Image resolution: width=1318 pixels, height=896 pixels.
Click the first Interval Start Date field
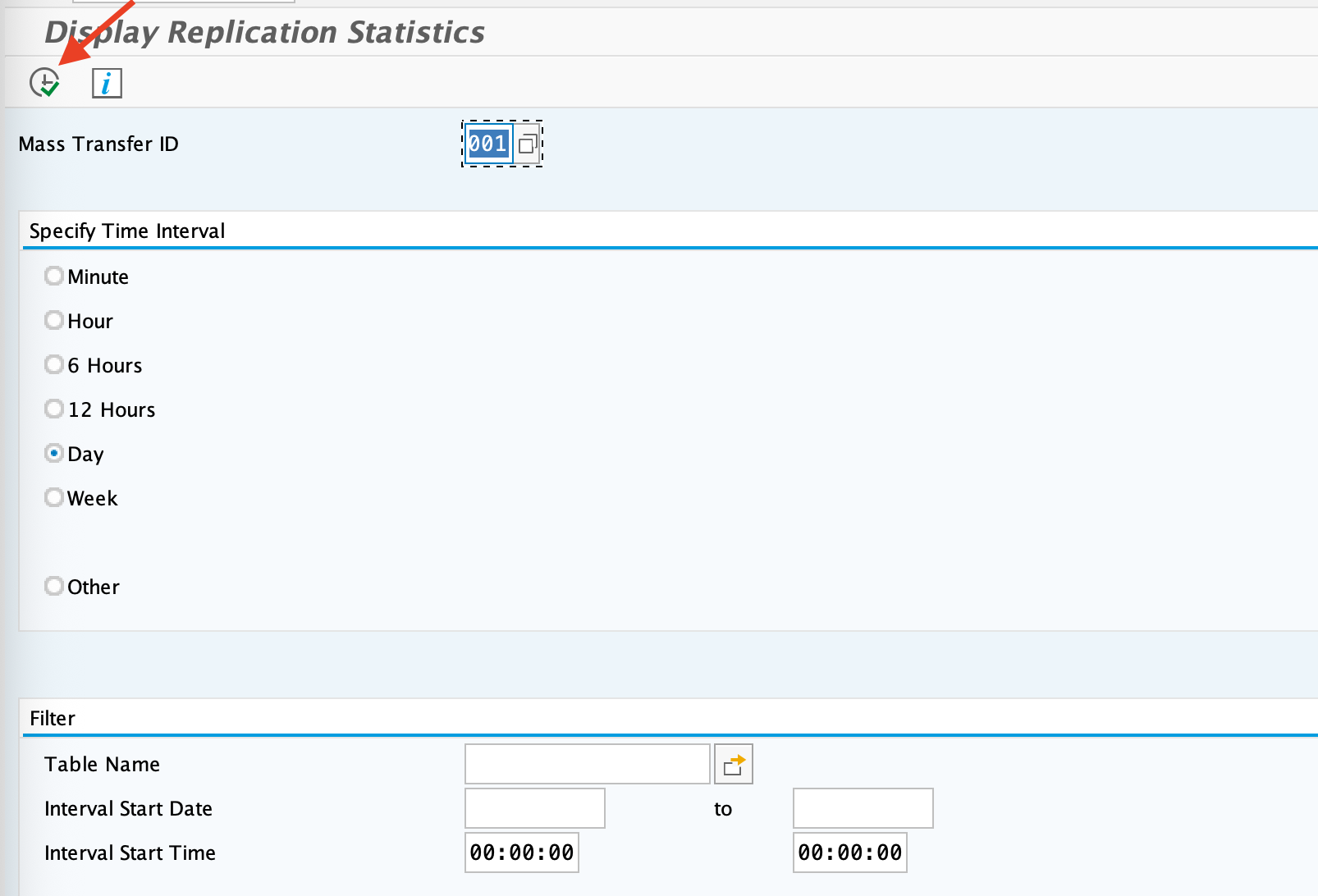[533, 807]
